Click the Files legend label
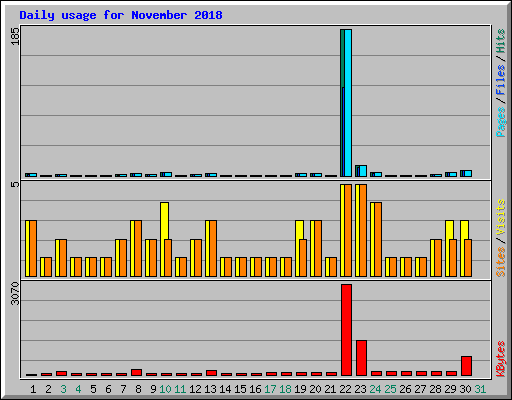 501,79
